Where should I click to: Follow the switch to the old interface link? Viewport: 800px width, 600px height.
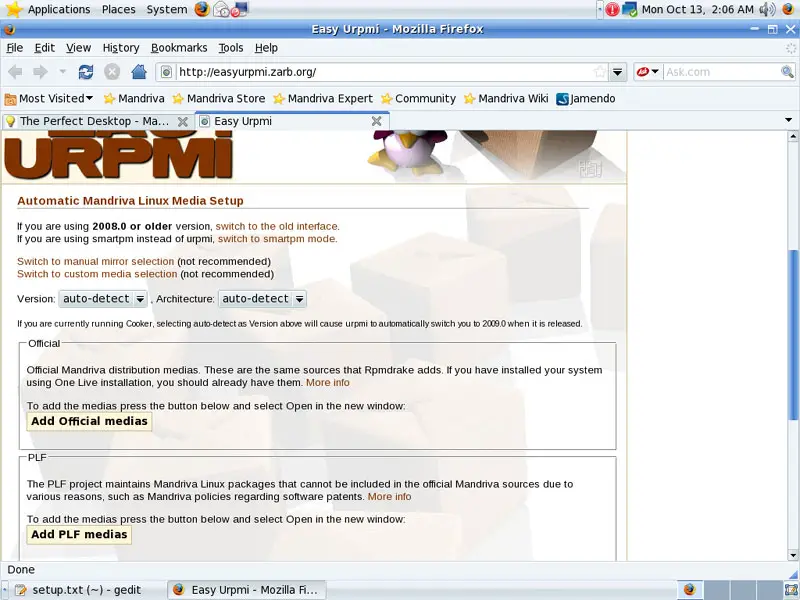tap(277, 226)
